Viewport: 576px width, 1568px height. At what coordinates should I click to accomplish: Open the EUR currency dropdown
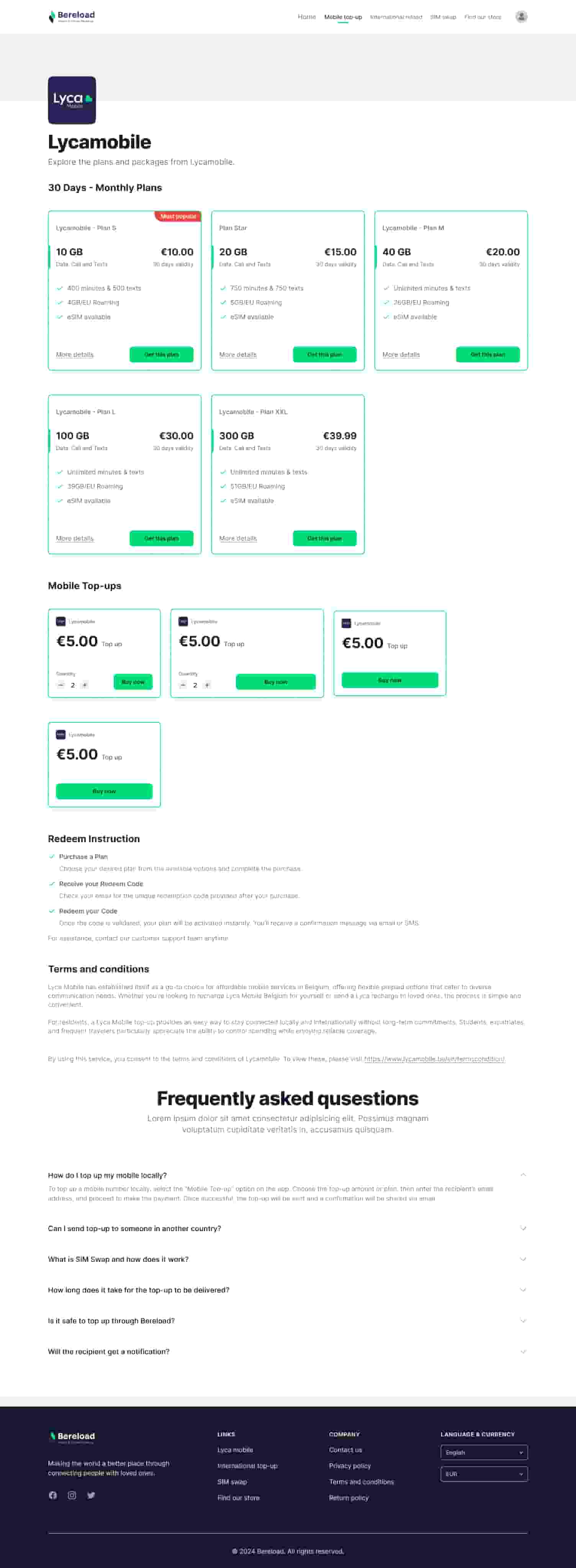484,1474
